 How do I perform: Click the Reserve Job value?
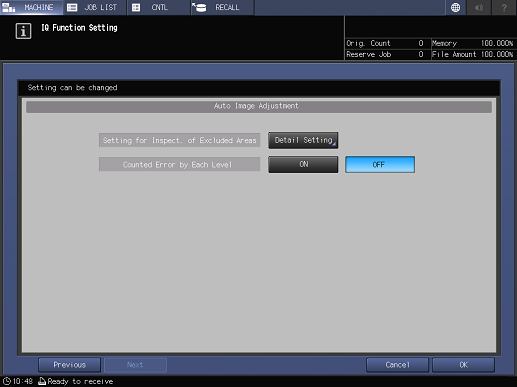421,54
